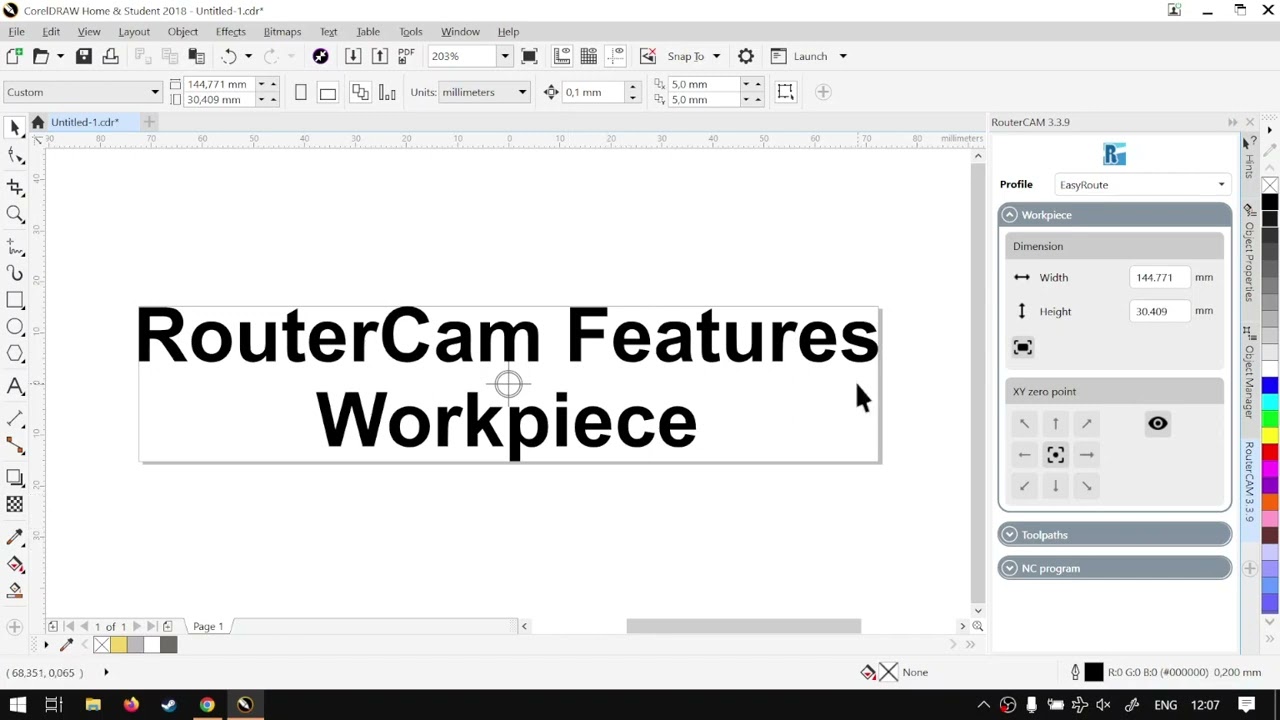The width and height of the screenshot is (1280, 720).
Task: Select the Zoom tool in toolbox
Action: pyautogui.click(x=15, y=214)
